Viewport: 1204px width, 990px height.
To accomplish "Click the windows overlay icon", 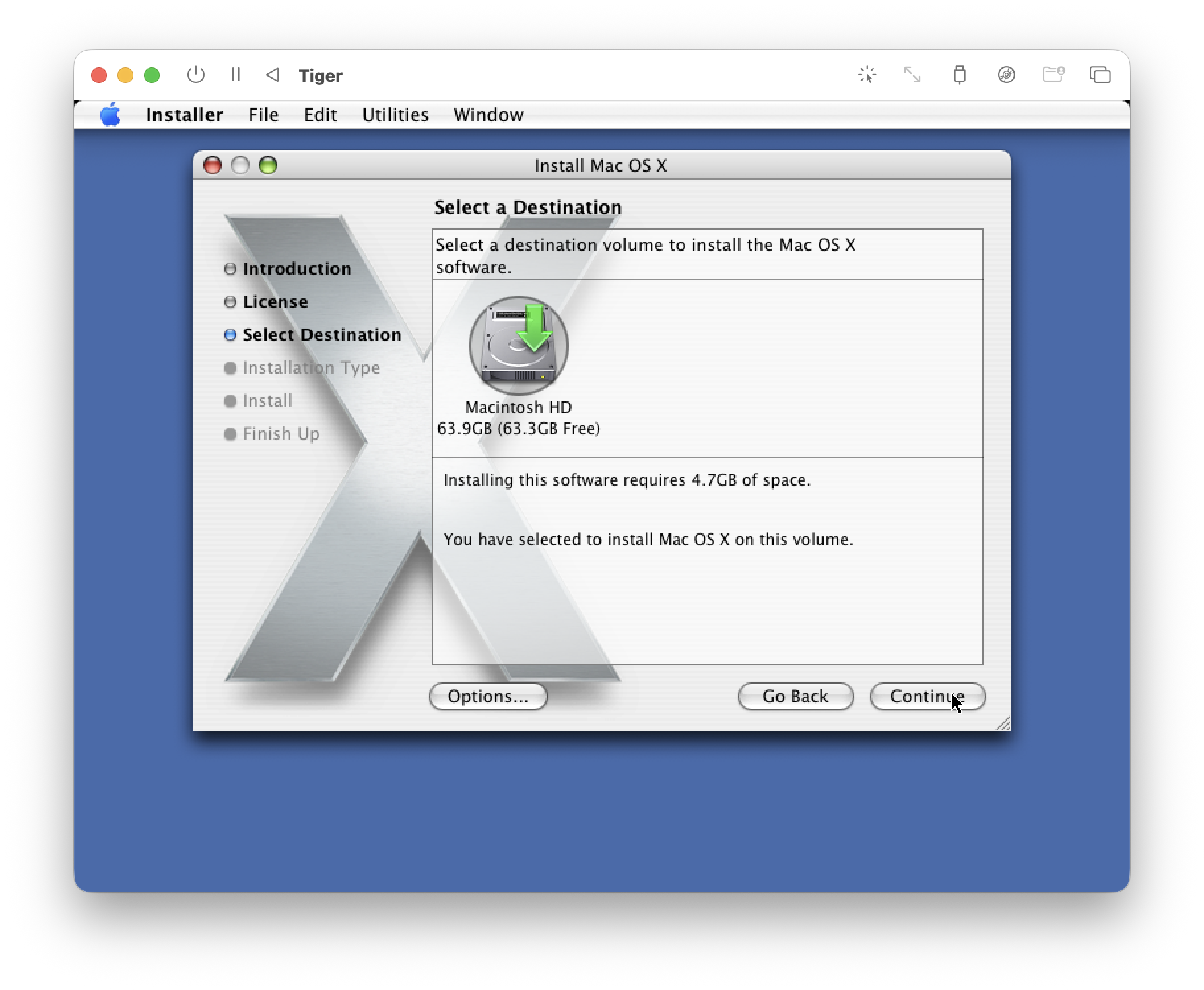I will click(x=1100, y=75).
